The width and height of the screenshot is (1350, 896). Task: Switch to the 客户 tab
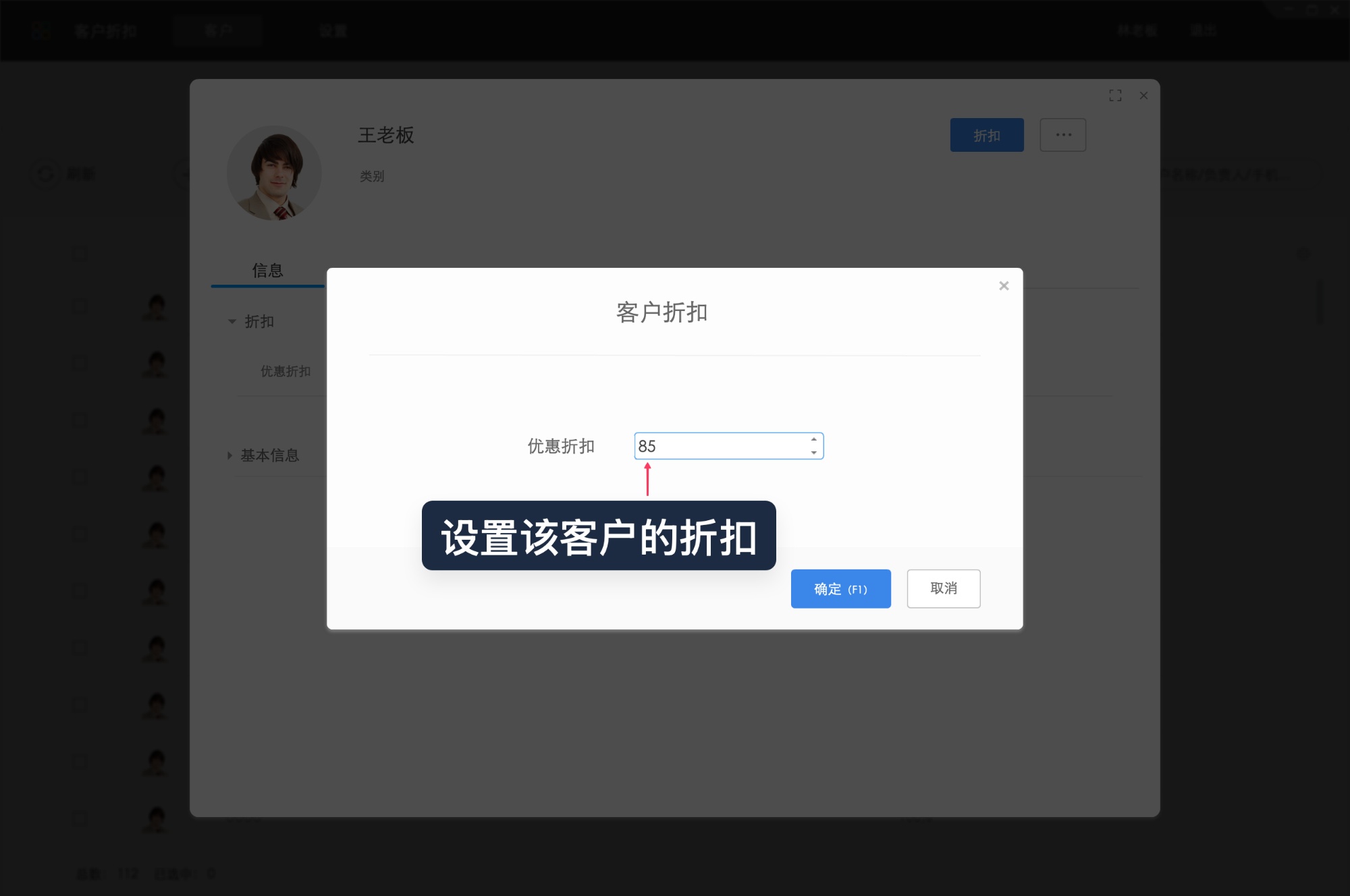(218, 30)
